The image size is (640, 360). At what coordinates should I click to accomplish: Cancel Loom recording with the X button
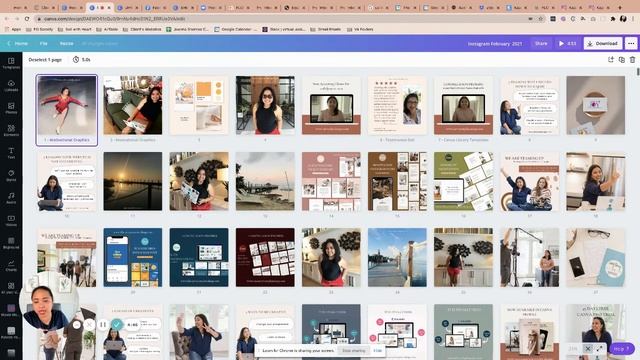click(x=89, y=325)
